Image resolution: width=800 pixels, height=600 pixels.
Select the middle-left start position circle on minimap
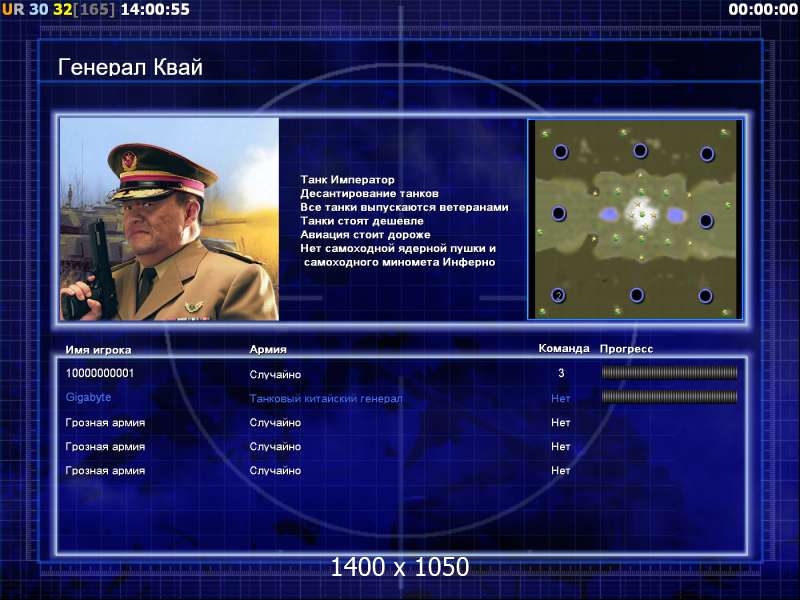(559, 213)
